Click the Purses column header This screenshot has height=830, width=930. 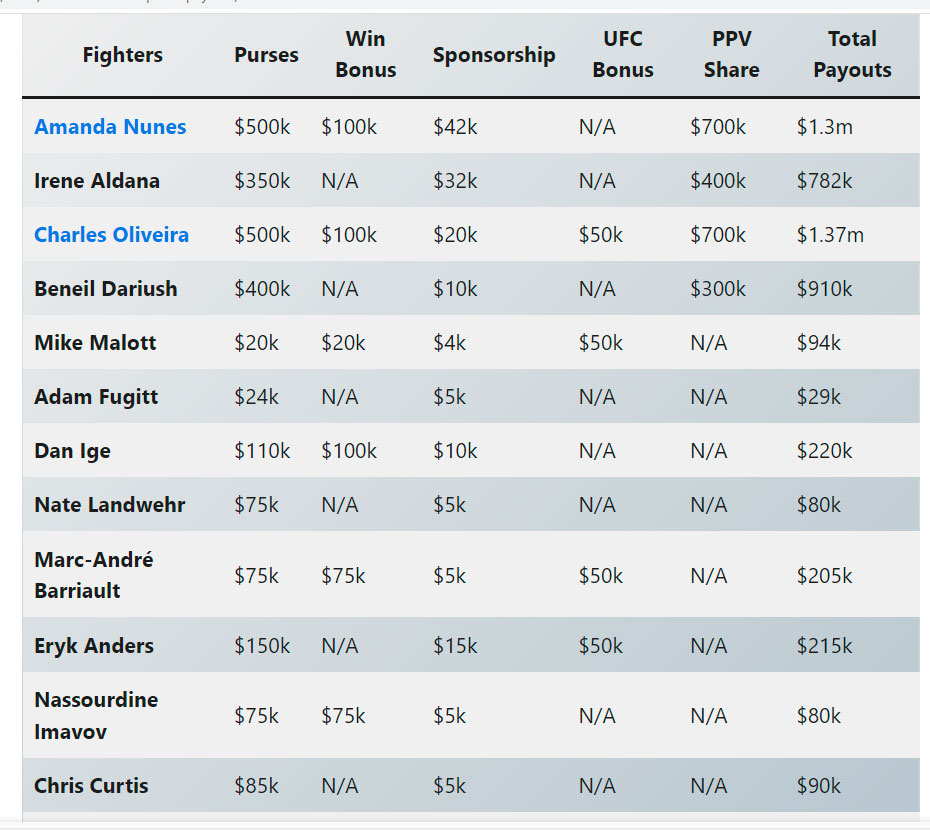click(x=266, y=55)
